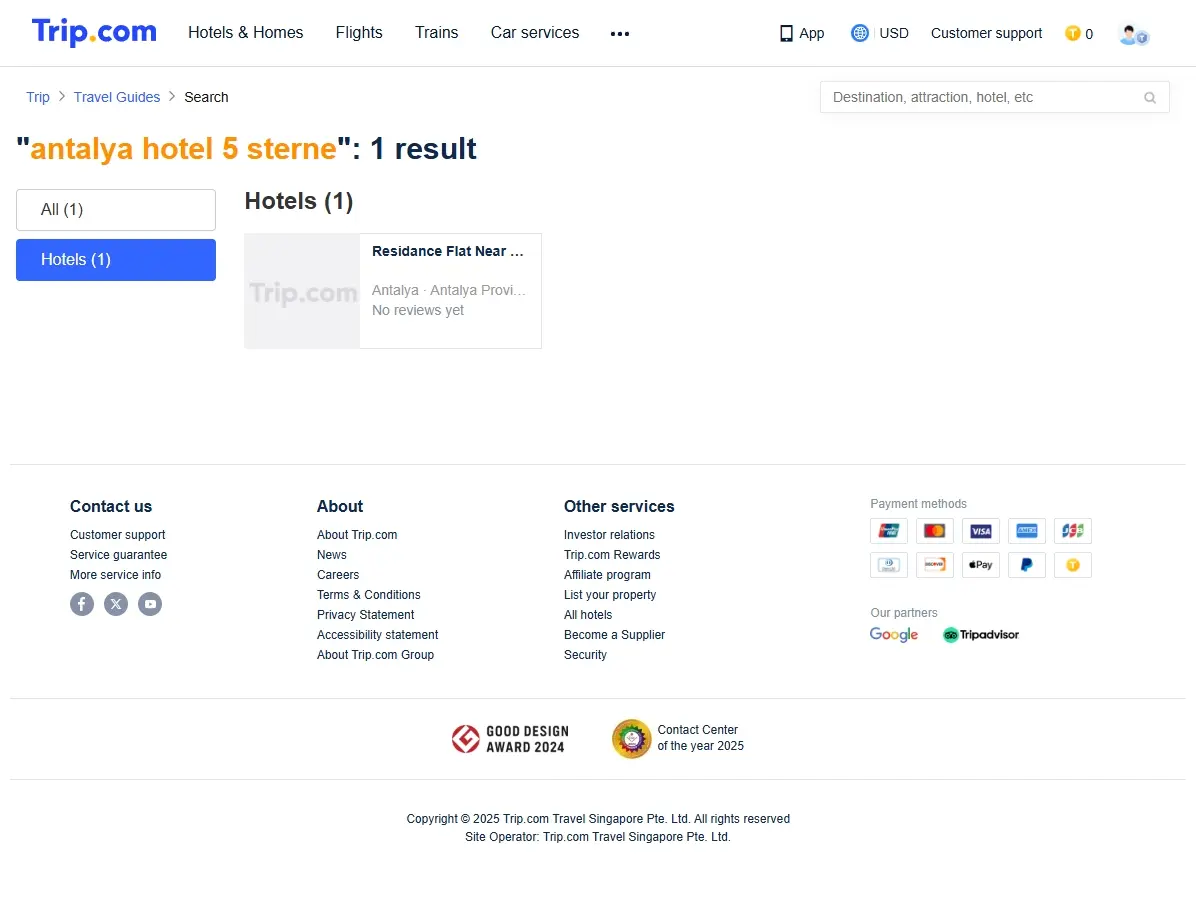Viewport: 1196px width, 921px height.
Task: Open the more options ellipsis menu
Action: click(x=619, y=34)
